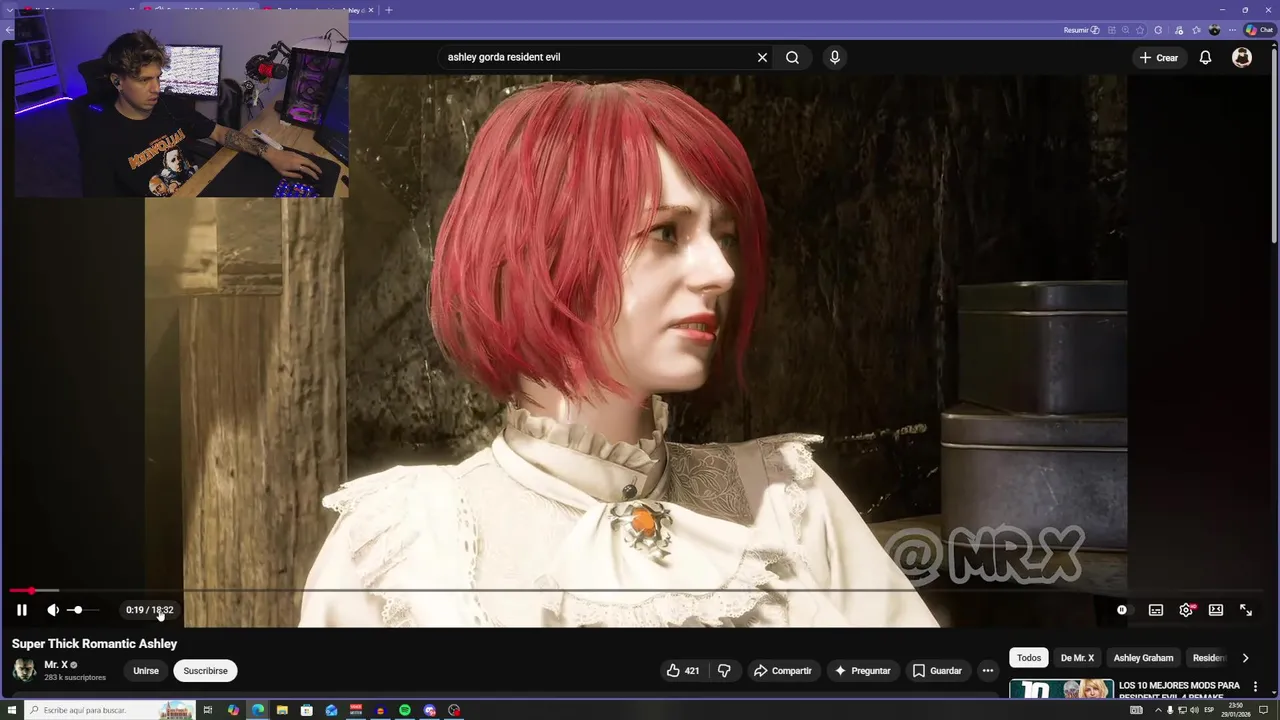The image size is (1280, 720).
Task: Open the Windows Start menu
Action: click(11, 710)
